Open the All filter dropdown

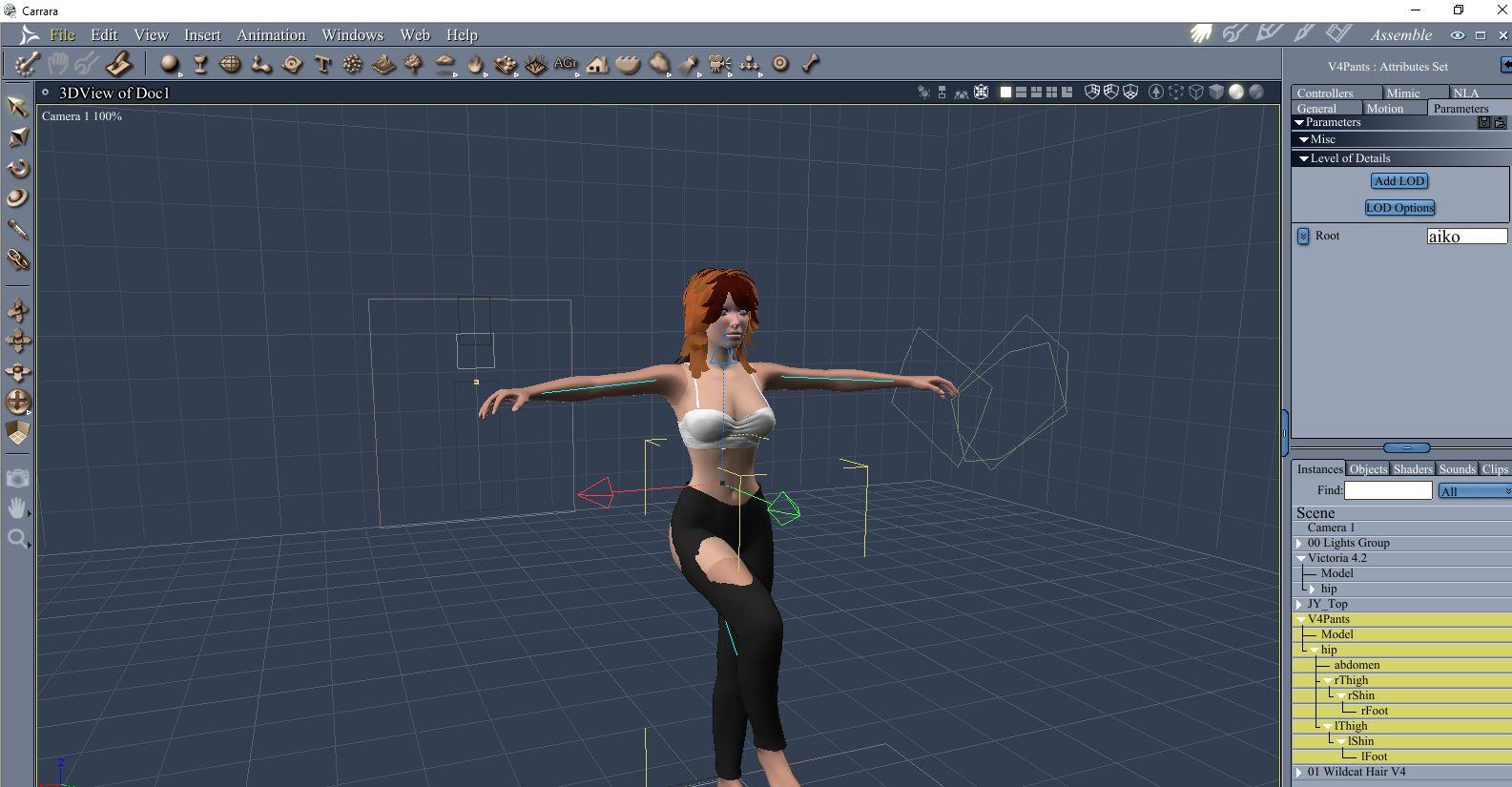pyautogui.click(x=1475, y=491)
